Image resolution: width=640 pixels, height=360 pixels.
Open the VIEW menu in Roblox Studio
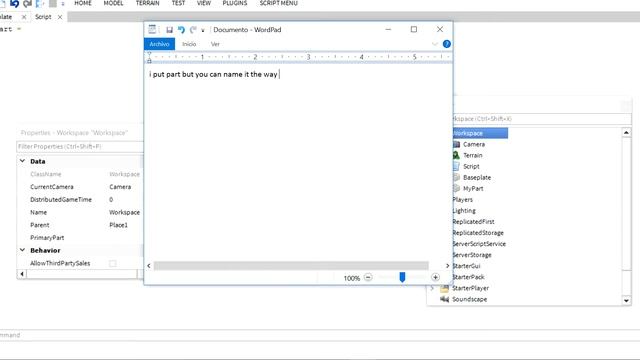click(x=204, y=3)
